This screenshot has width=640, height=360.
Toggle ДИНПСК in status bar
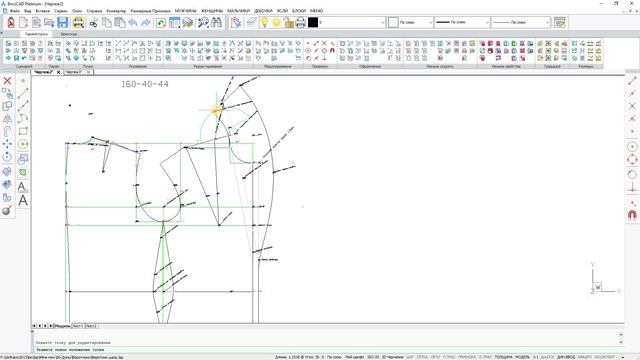coord(548,357)
